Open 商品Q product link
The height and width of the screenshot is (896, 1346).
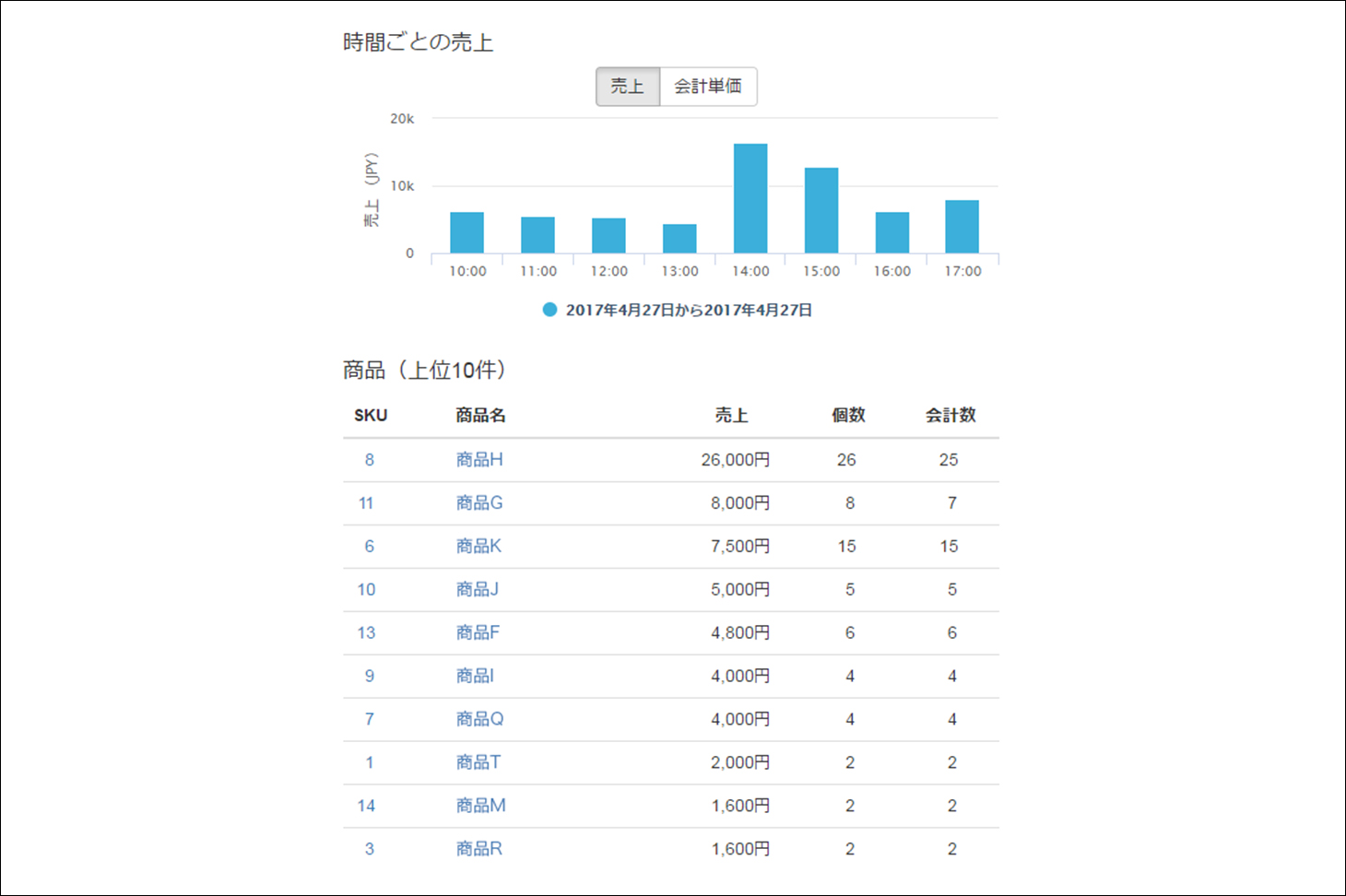479,720
